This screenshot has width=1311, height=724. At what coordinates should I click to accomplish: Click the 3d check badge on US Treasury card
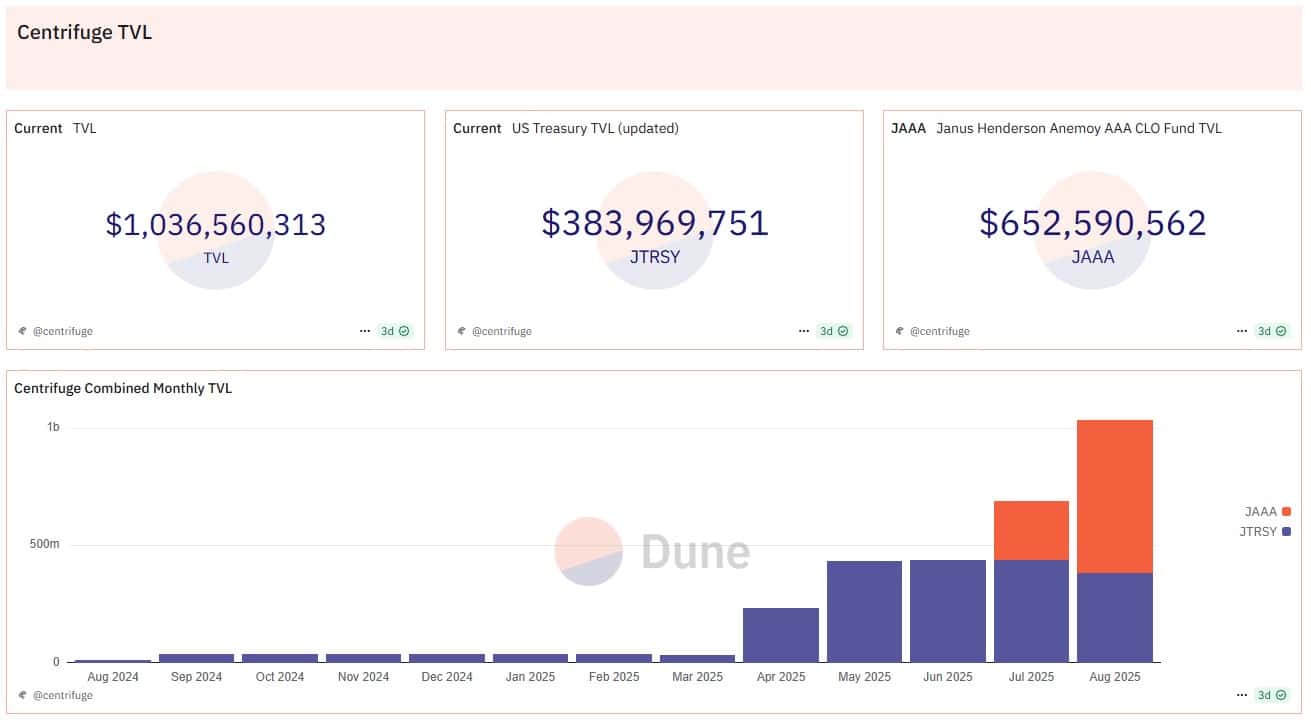tap(834, 331)
